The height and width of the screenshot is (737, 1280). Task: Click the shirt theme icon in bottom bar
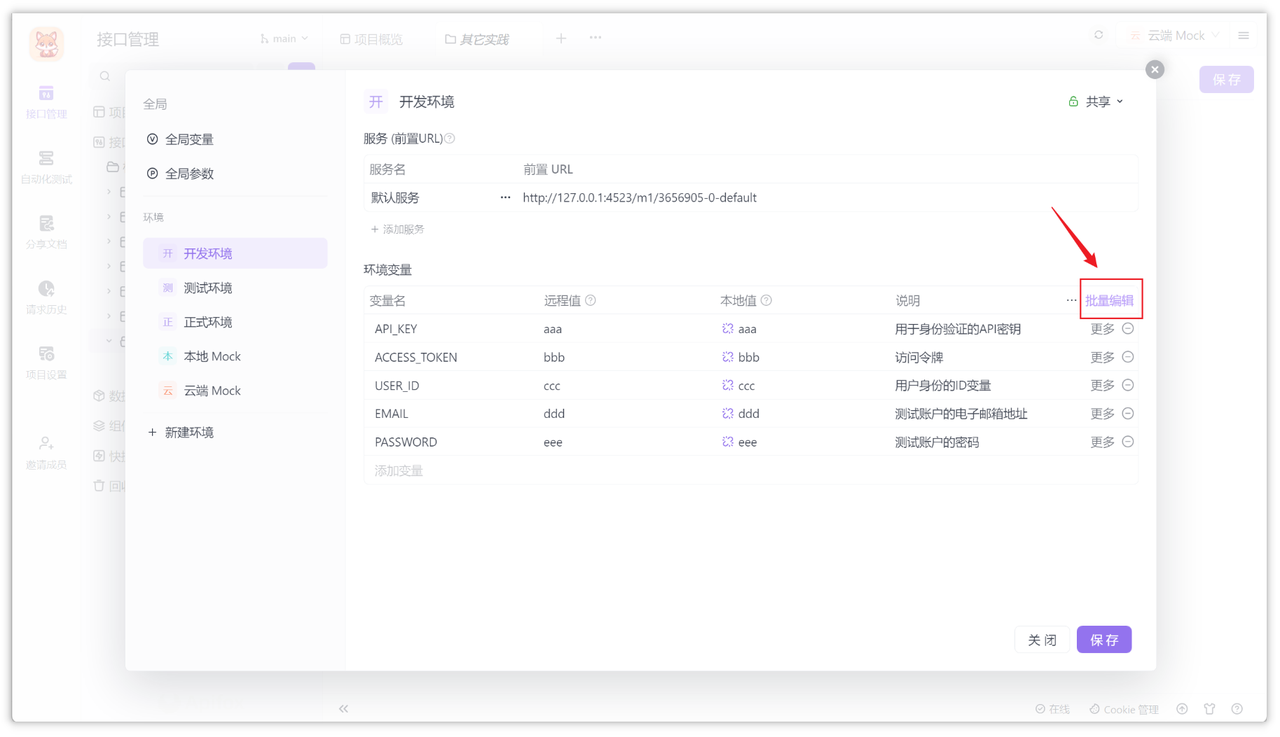[1210, 709]
